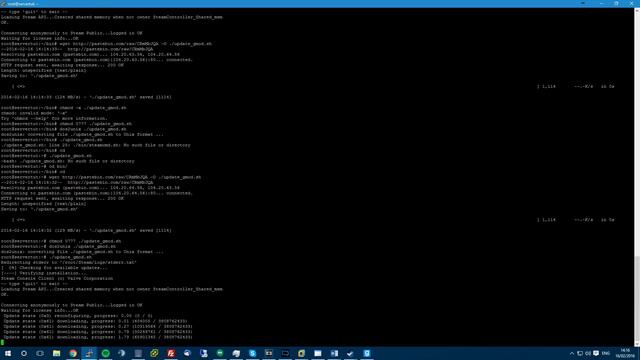Show hidden system tray icons
This screenshot has width=640, height=360.
572,353
